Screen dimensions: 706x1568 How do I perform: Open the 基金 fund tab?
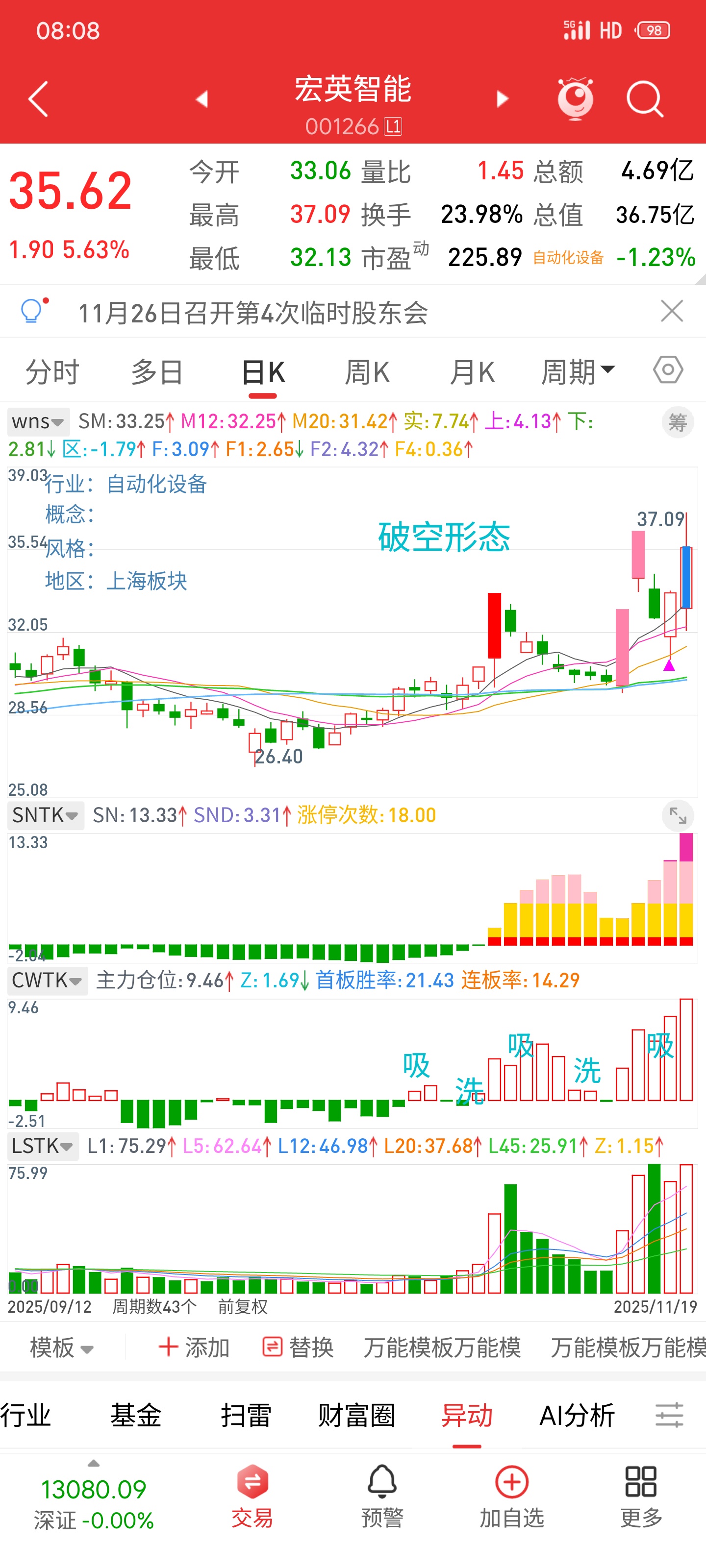pos(135,1415)
